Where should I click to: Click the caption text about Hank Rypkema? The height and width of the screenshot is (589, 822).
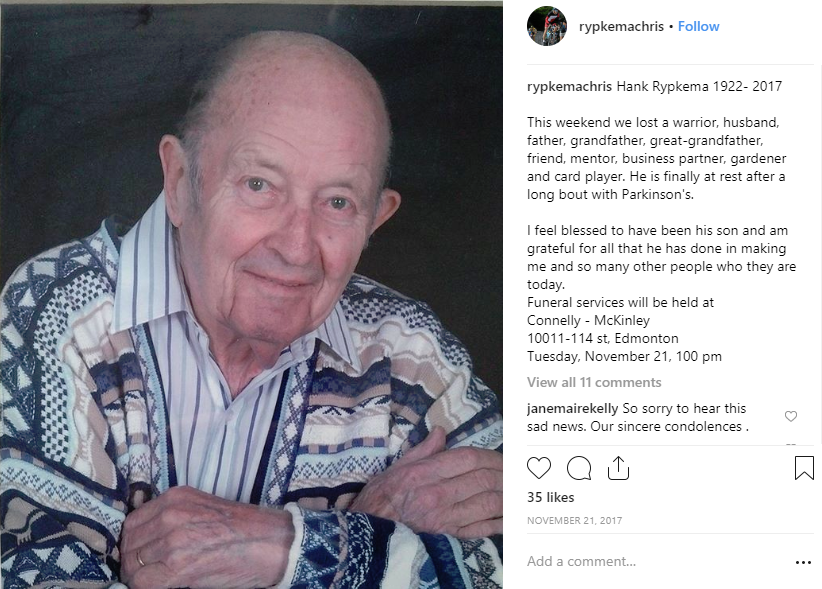pyautogui.click(x=699, y=86)
